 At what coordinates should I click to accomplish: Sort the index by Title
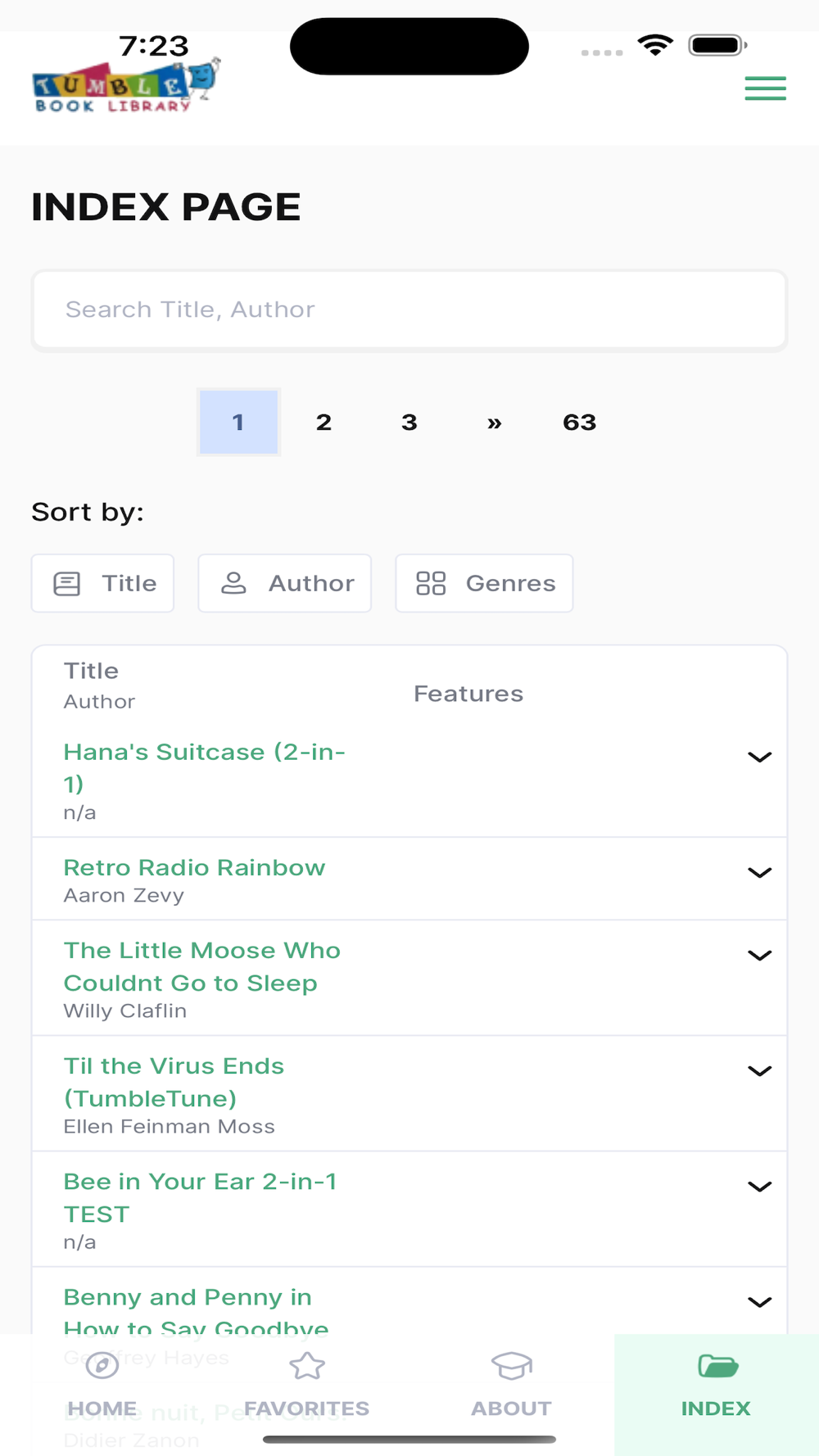point(103,583)
